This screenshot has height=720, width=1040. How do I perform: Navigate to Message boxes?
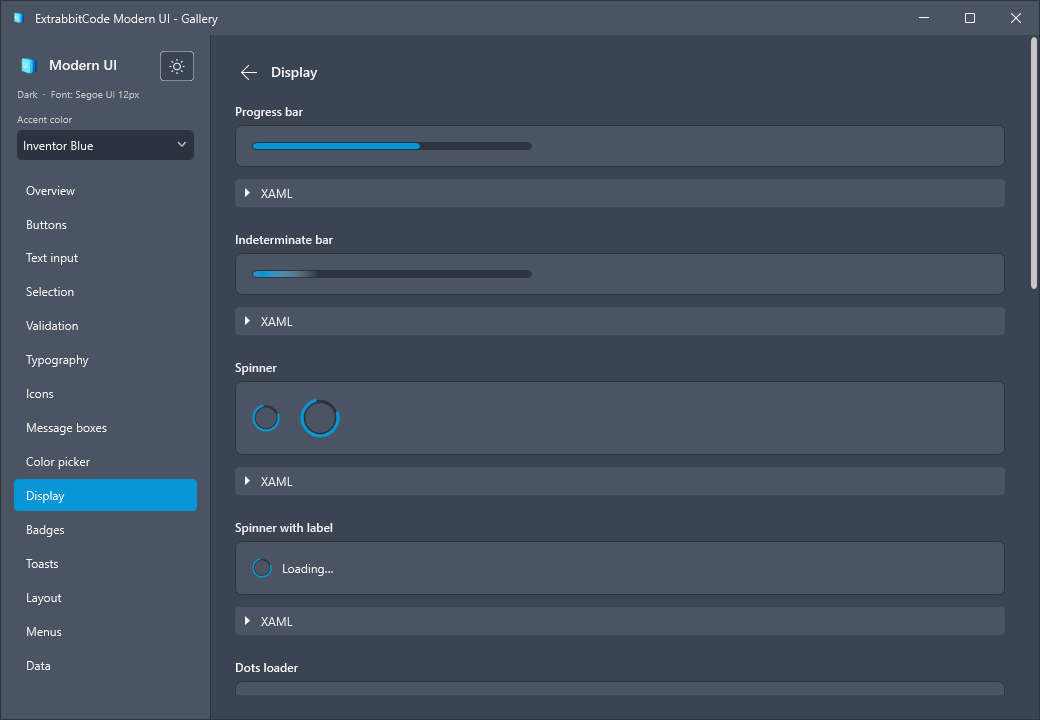click(x=105, y=428)
